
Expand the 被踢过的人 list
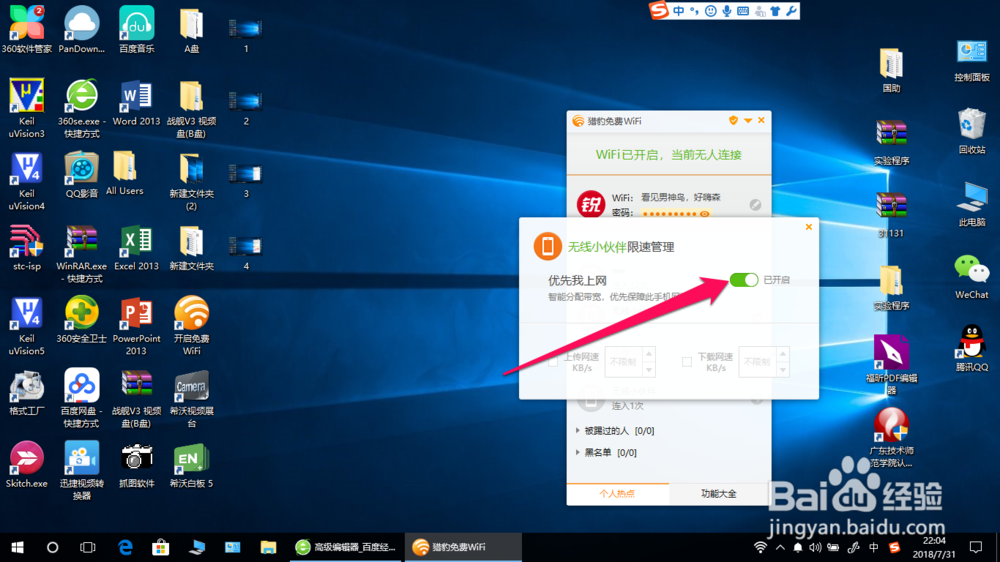[x=578, y=431]
